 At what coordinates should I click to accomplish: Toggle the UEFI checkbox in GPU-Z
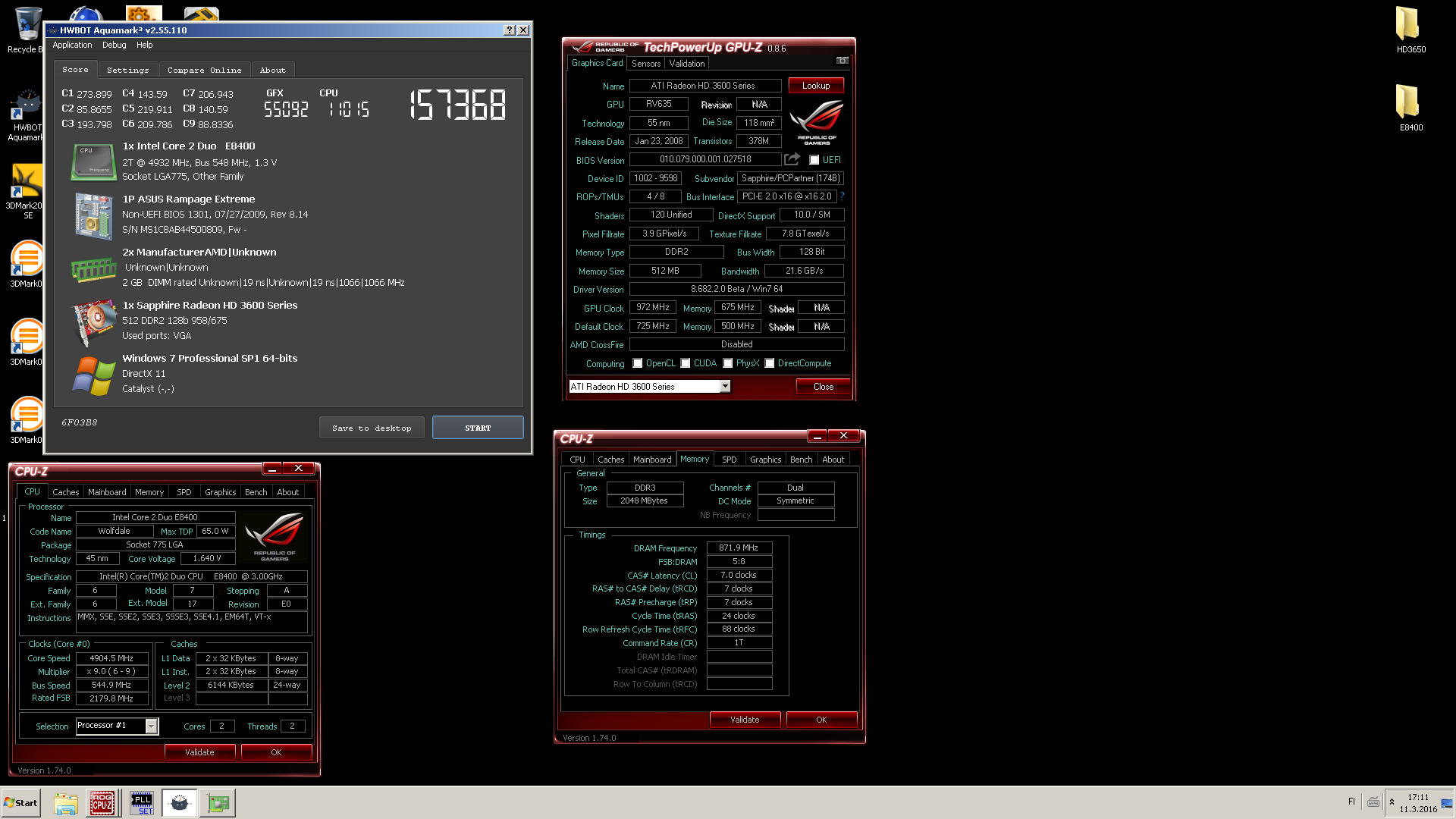click(814, 160)
